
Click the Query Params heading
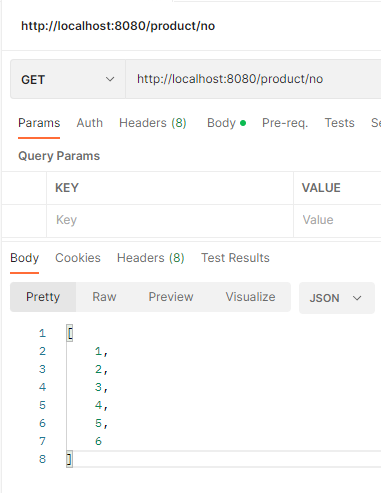59,156
